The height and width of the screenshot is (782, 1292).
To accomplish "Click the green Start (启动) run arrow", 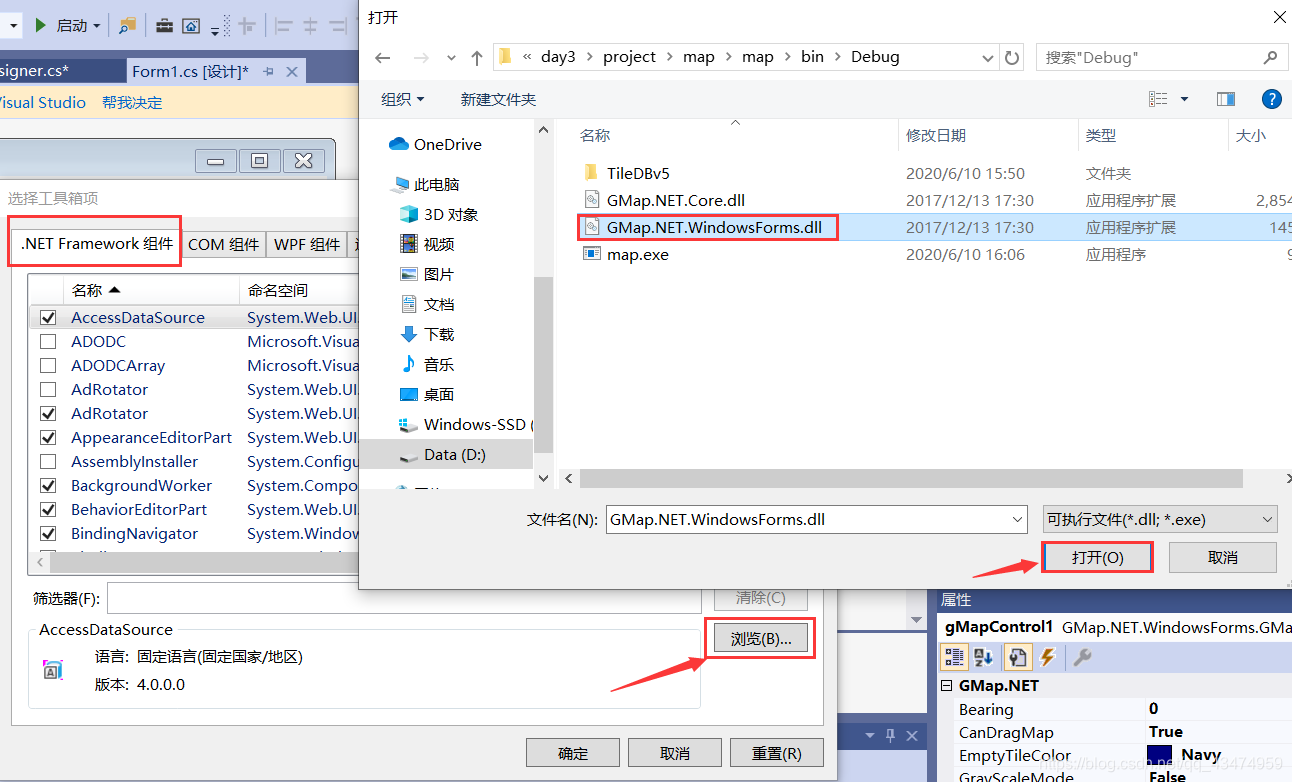I will (41, 25).
